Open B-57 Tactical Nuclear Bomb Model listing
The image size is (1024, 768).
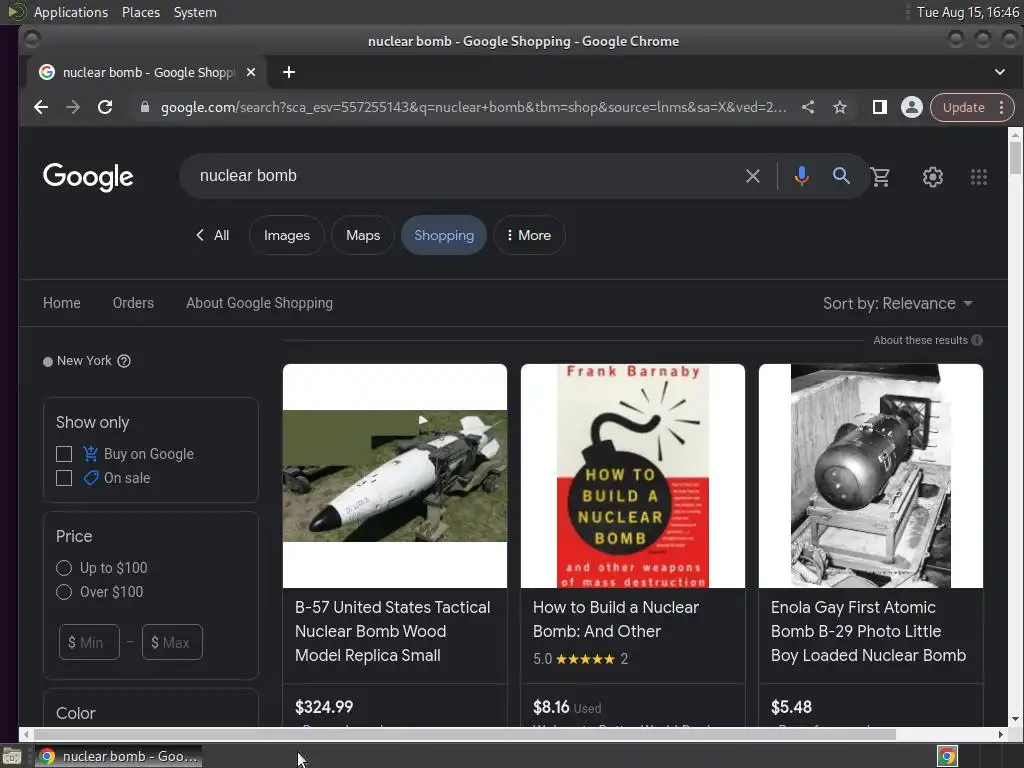(x=392, y=632)
